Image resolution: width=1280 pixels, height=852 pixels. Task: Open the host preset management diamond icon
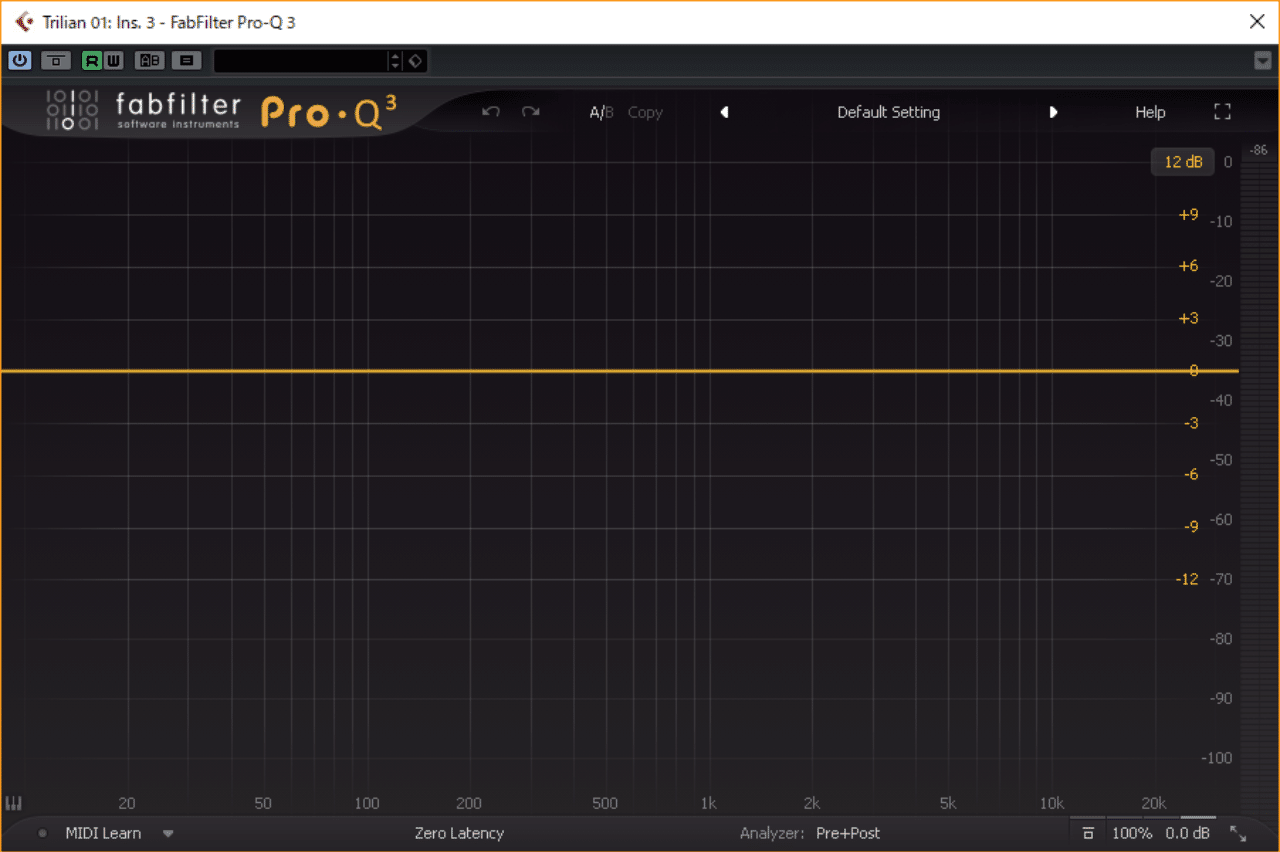tap(415, 61)
